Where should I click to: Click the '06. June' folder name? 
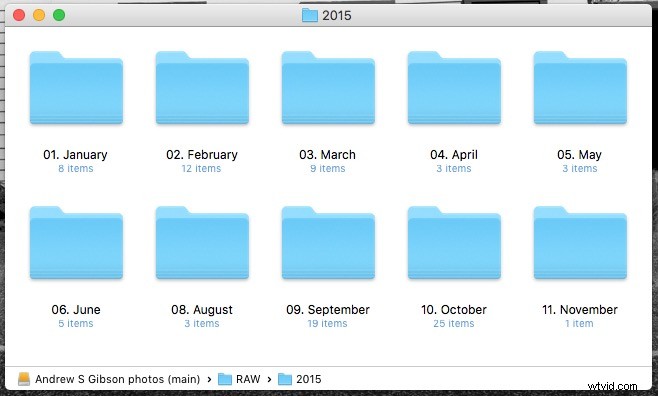click(76, 310)
